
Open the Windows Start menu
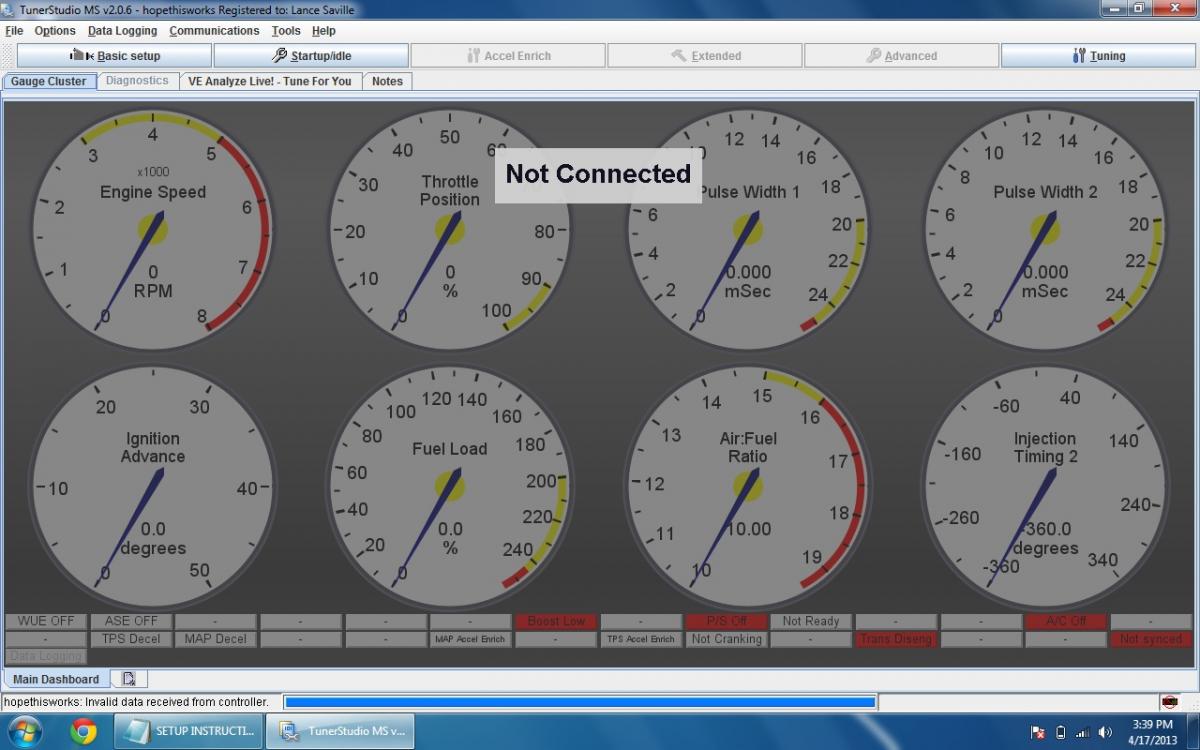pyautogui.click(x=24, y=731)
